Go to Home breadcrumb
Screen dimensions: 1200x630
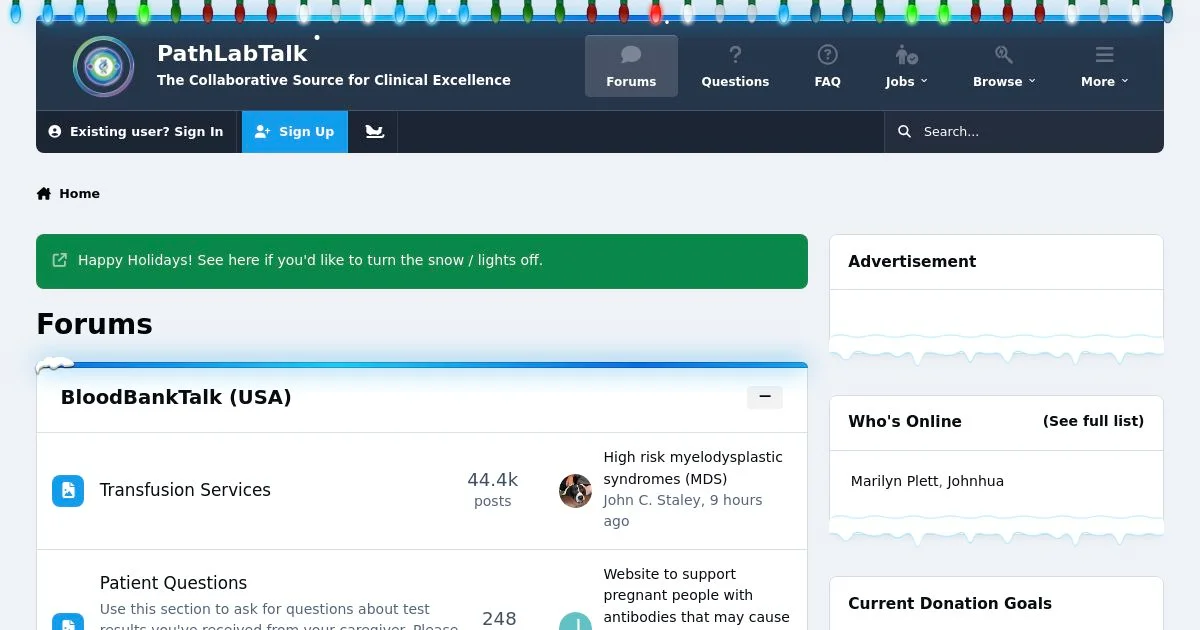point(78,194)
